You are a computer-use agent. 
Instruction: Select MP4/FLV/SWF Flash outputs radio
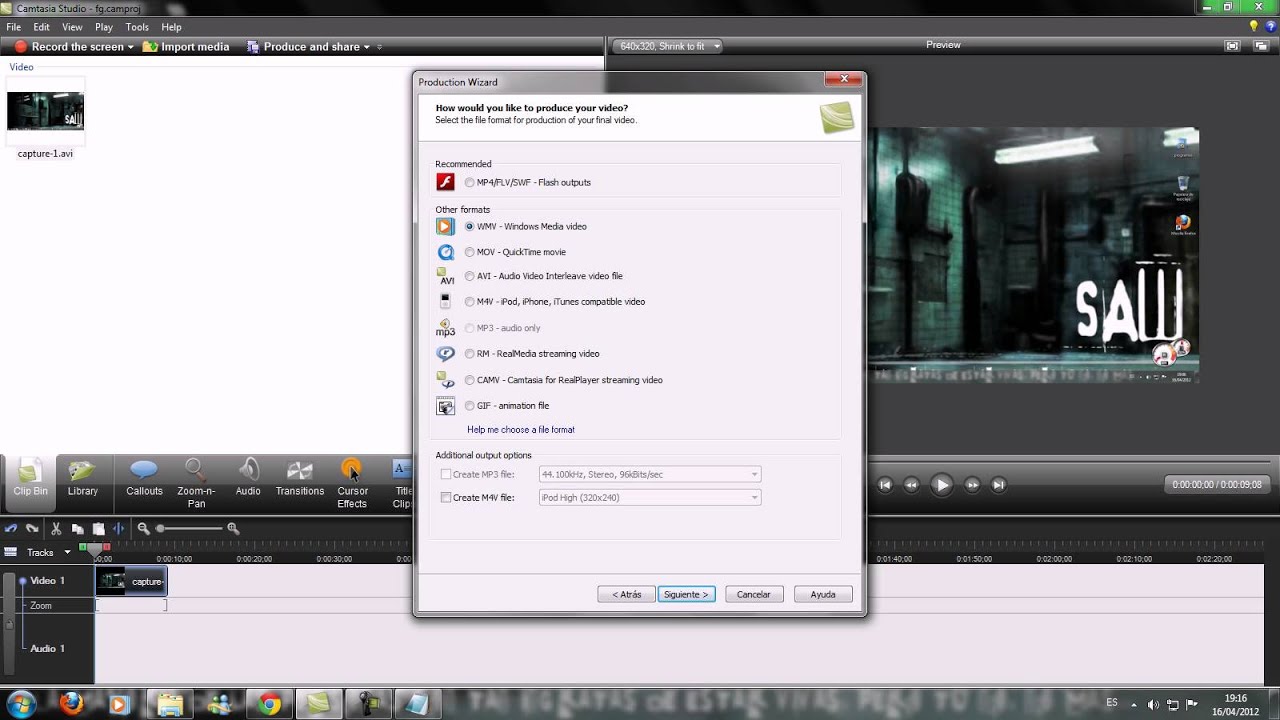click(x=470, y=182)
